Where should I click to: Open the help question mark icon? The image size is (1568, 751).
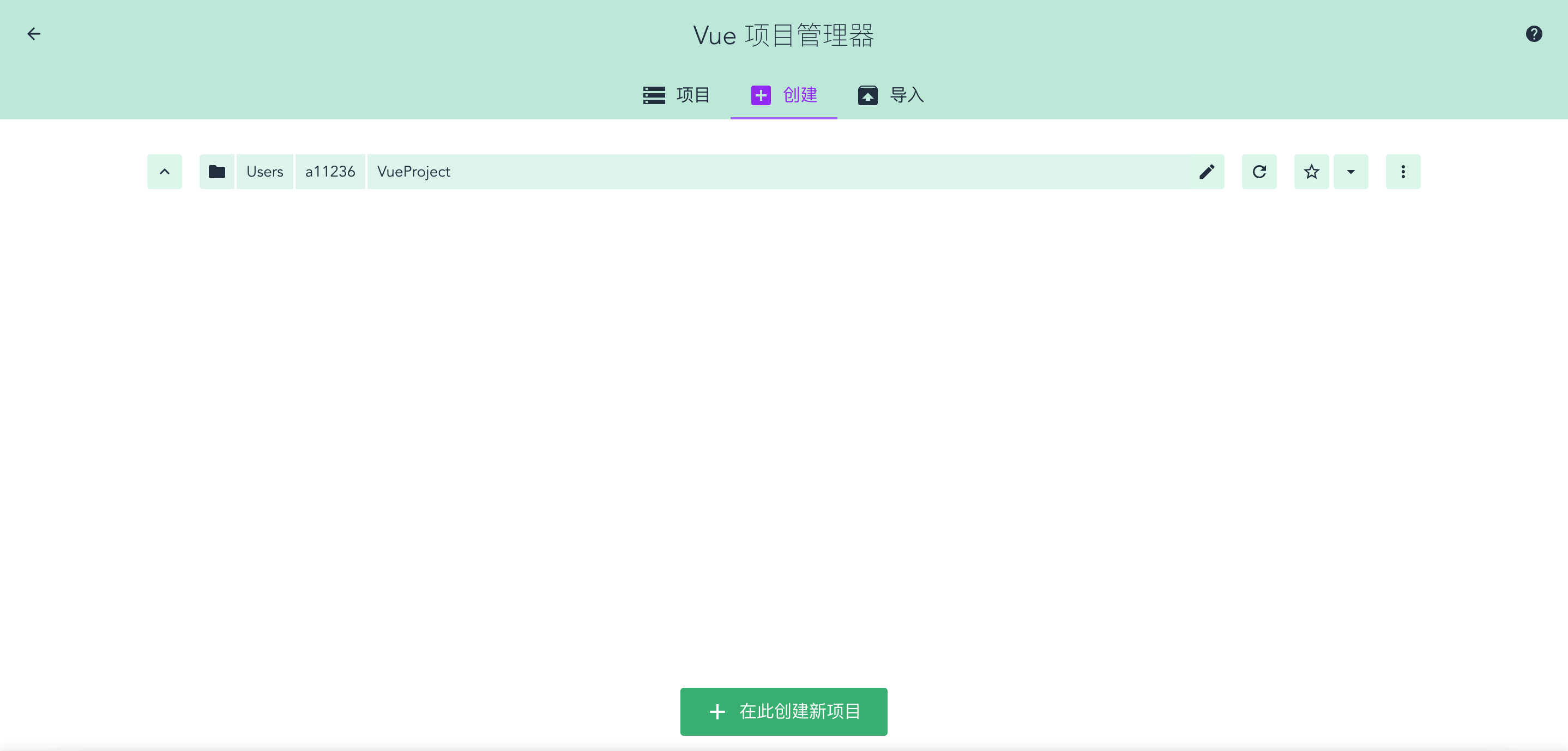coord(1533,34)
